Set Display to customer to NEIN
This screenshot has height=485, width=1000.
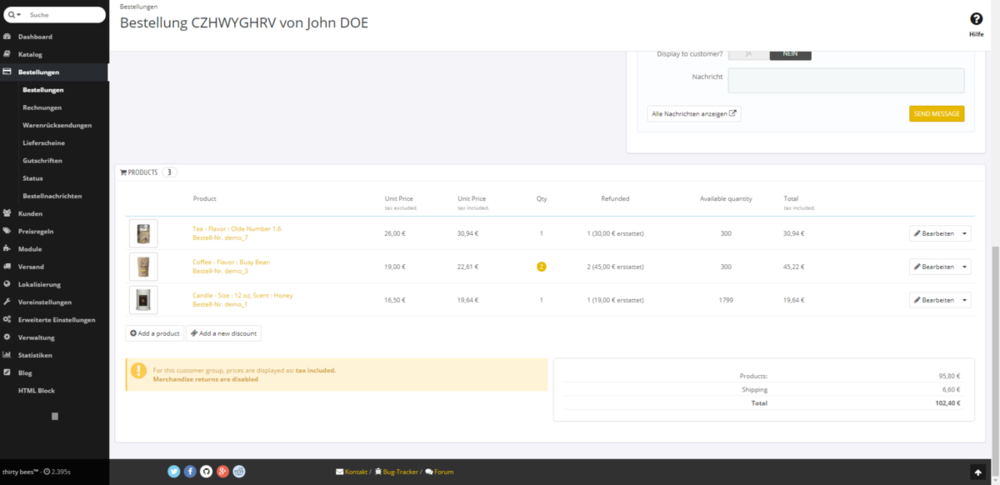(790, 54)
